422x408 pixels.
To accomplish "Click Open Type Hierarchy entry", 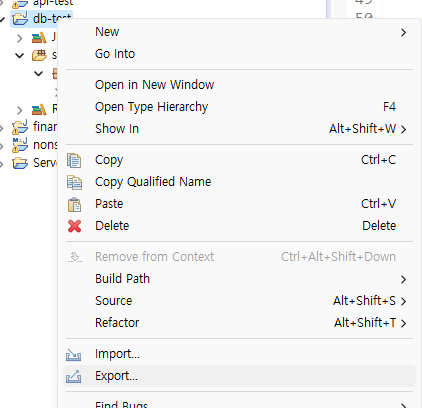I will pos(239,107).
